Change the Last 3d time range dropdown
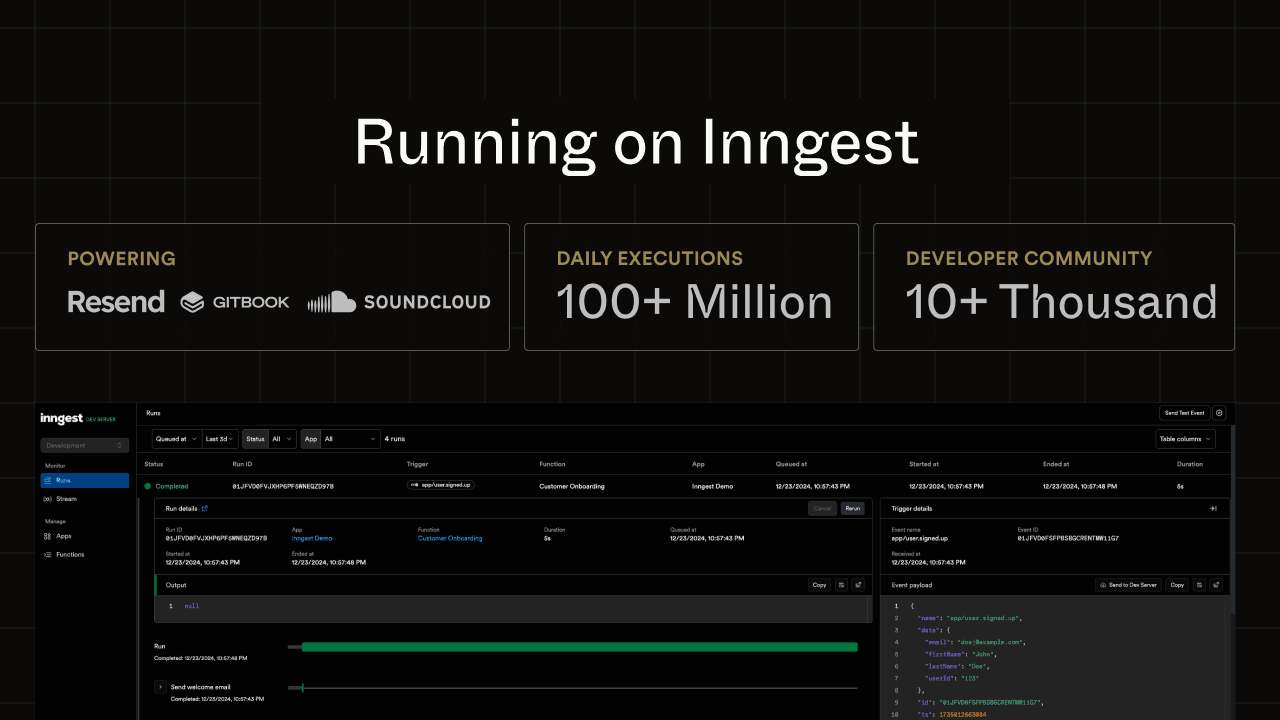Screen dimensions: 1280x720 click(x=219, y=438)
